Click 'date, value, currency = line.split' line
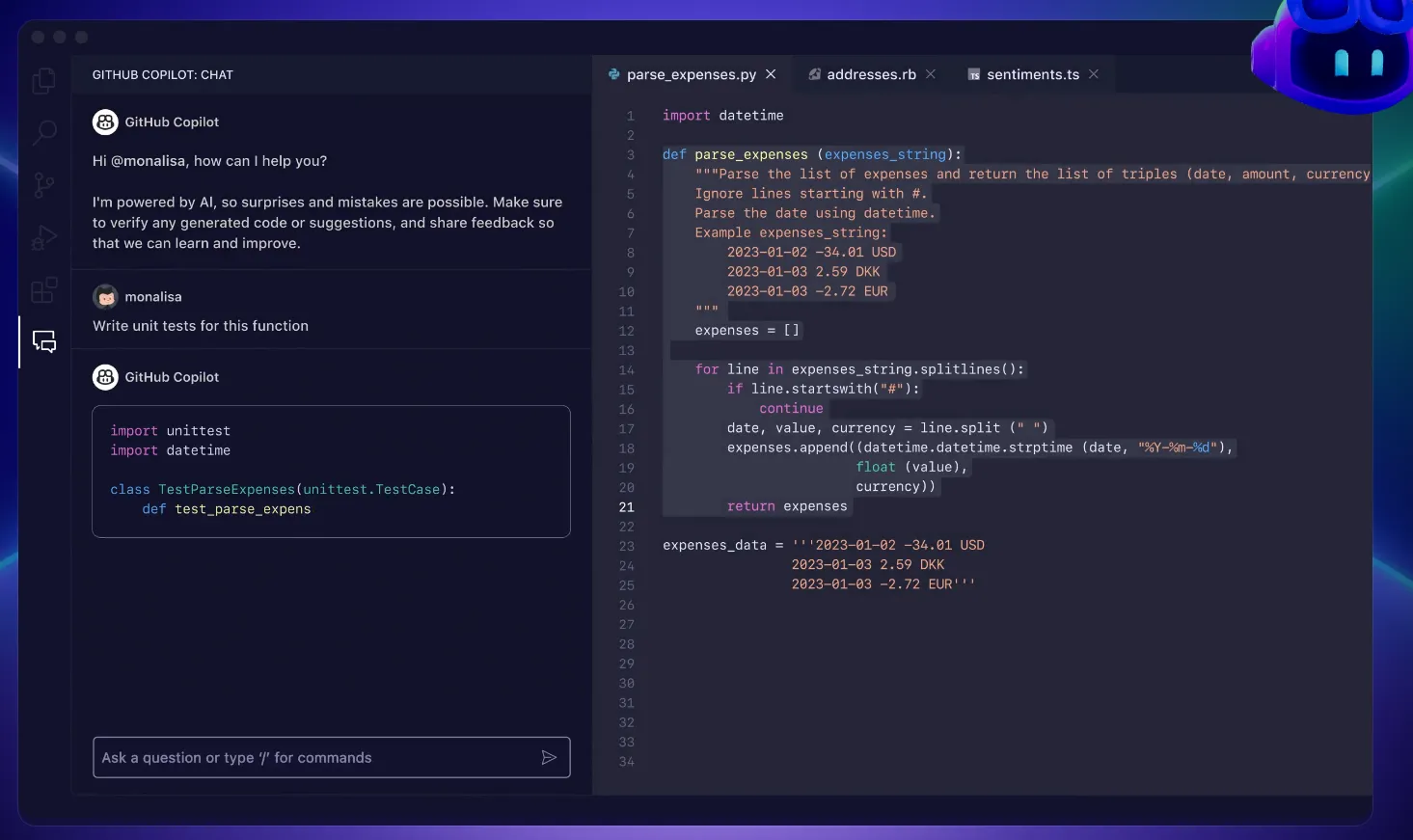Image resolution: width=1413 pixels, height=840 pixels. [887, 428]
